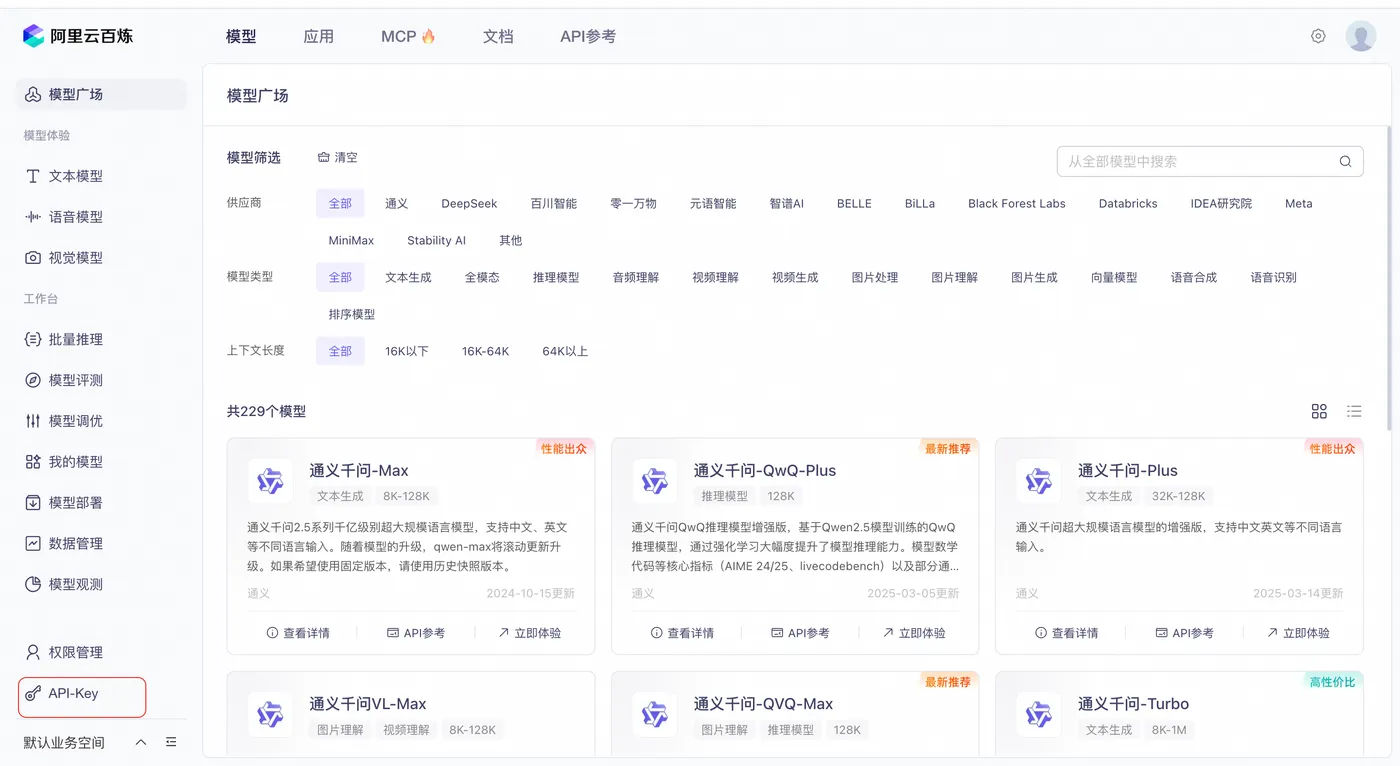Viewport: 1400px width, 766px height.
Task: Click the 通义千问-Turbo model logo icon
Action: click(1039, 714)
